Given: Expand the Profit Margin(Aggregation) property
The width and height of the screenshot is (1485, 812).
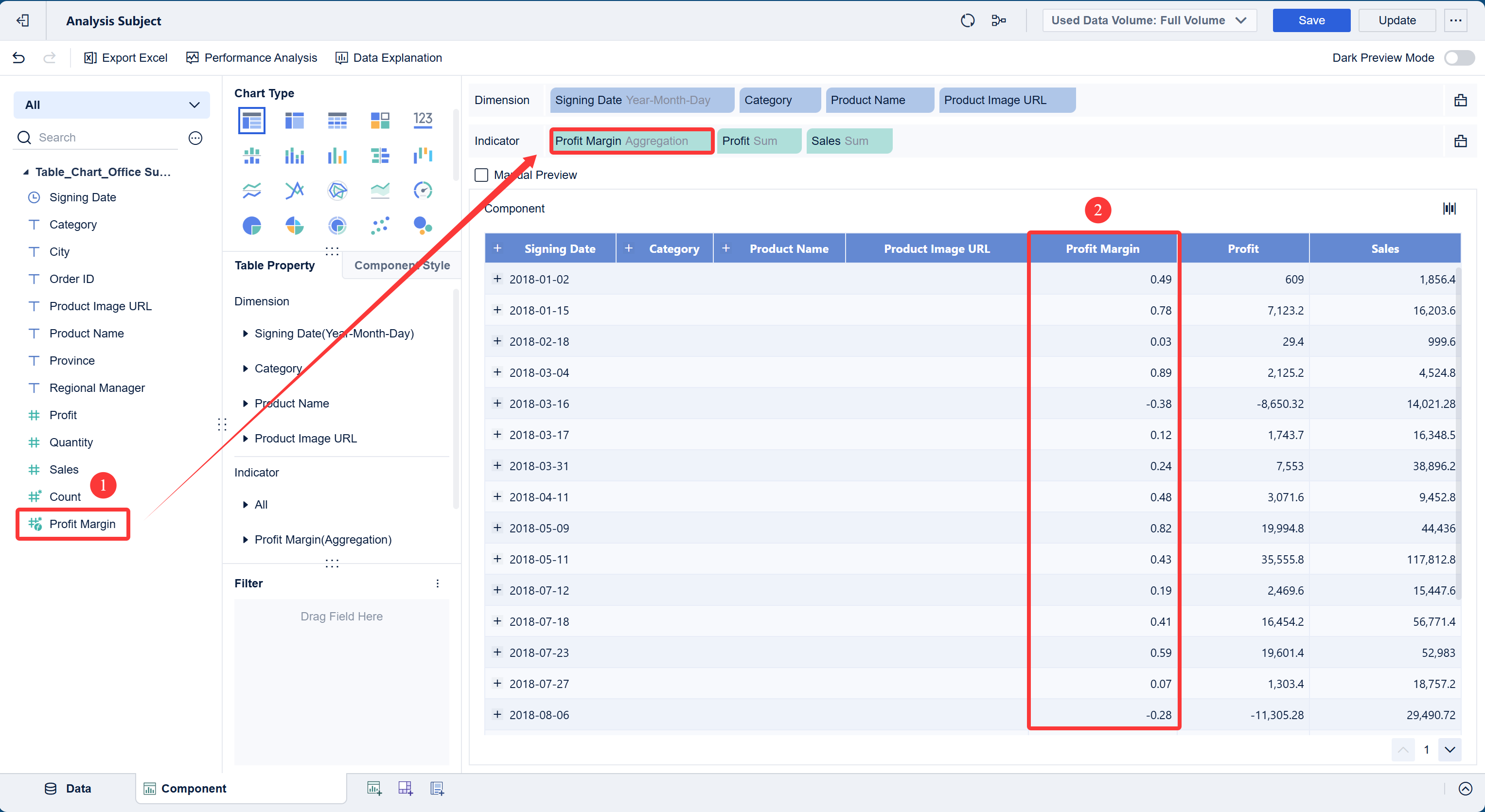Looking at the screenshot, I should click(246, 540).
